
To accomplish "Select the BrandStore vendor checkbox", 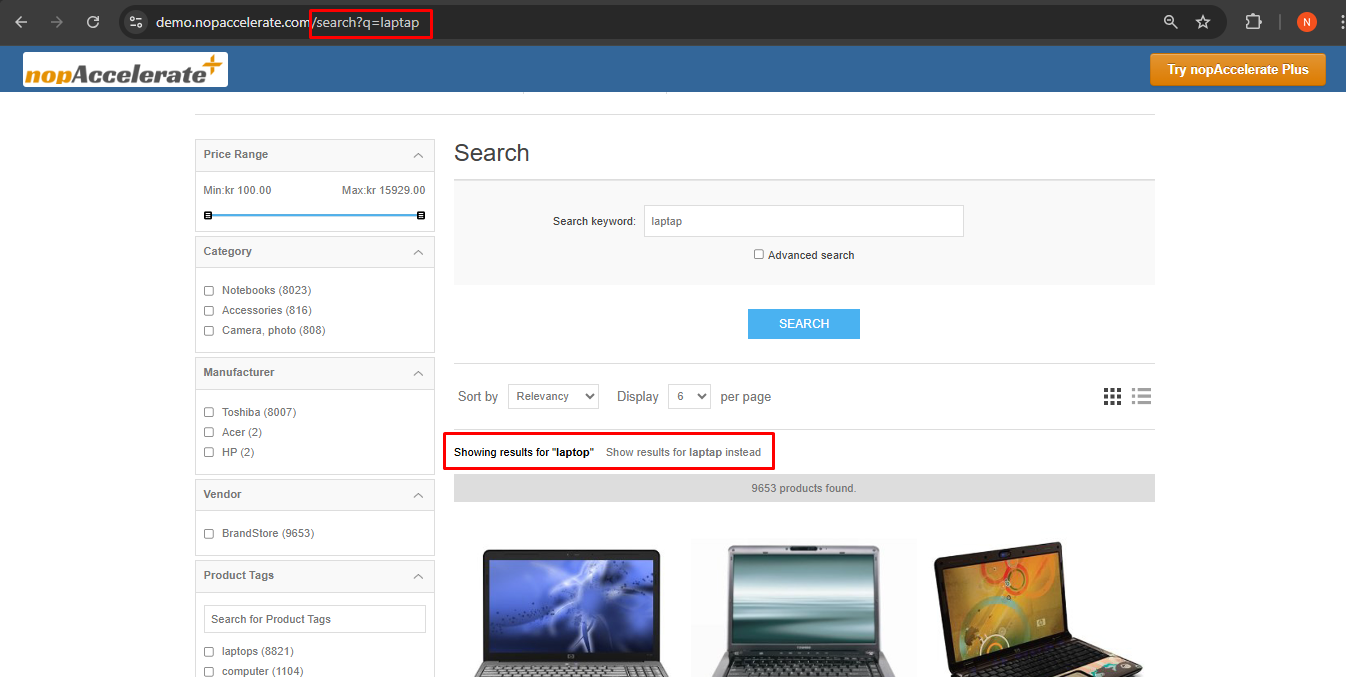I will pos(209,534).
